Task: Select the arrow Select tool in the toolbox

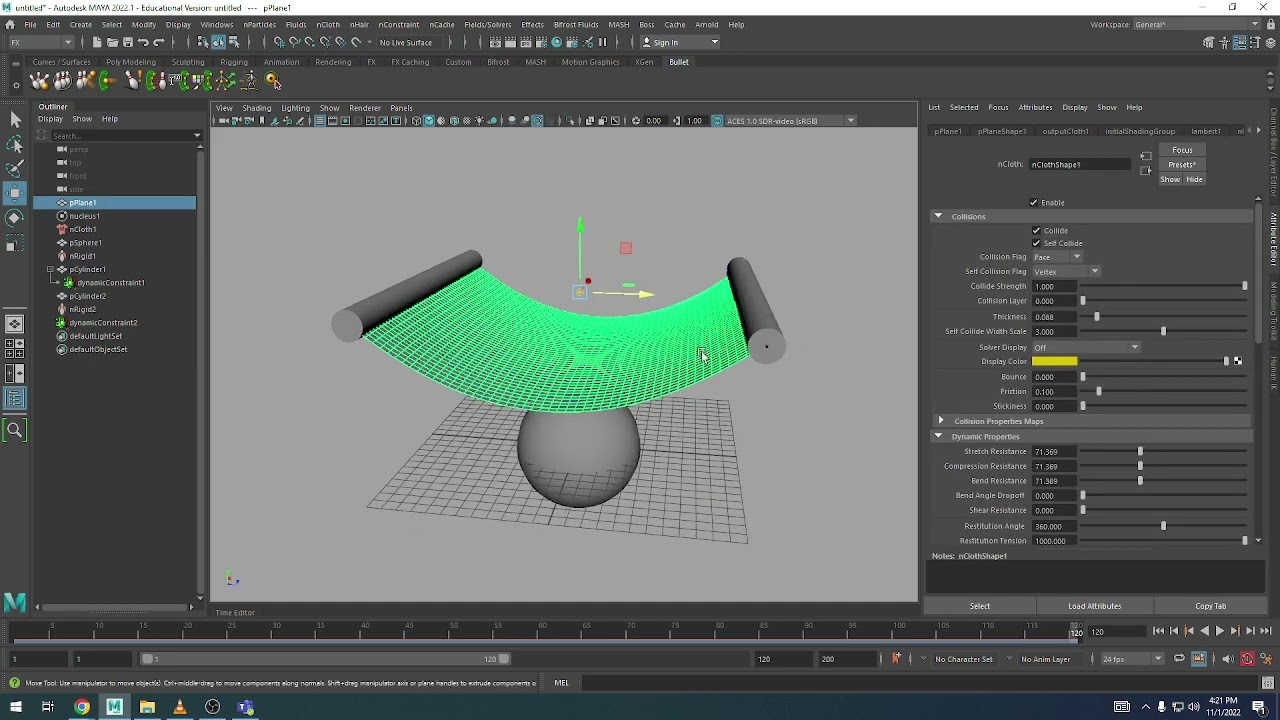Action: (x=15, y=120)
